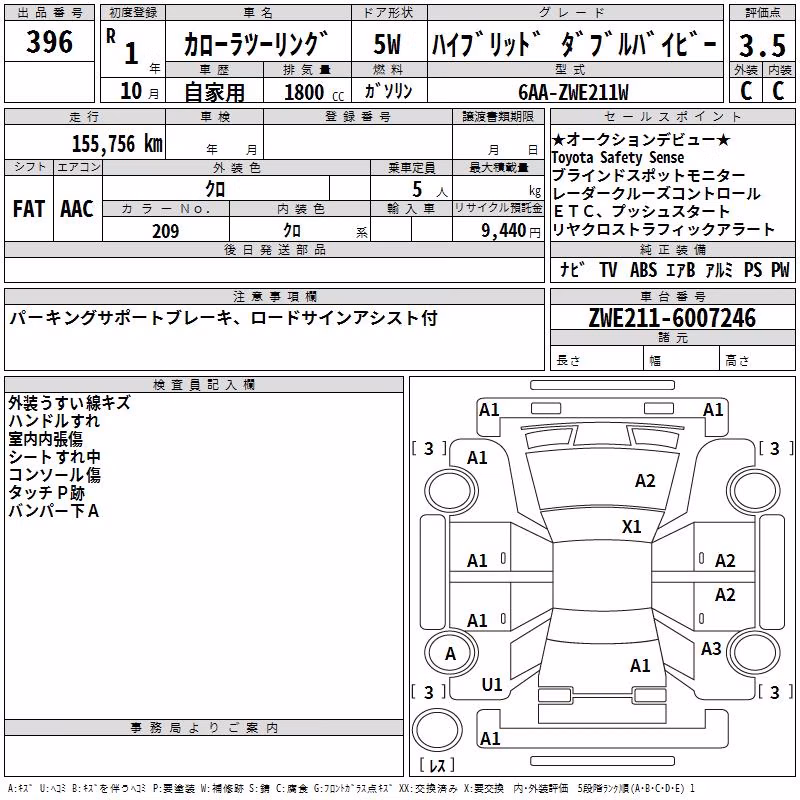Click the car name カローラツーリング
The height and width of the screenshot is (800, 800).
pos(256,44)
